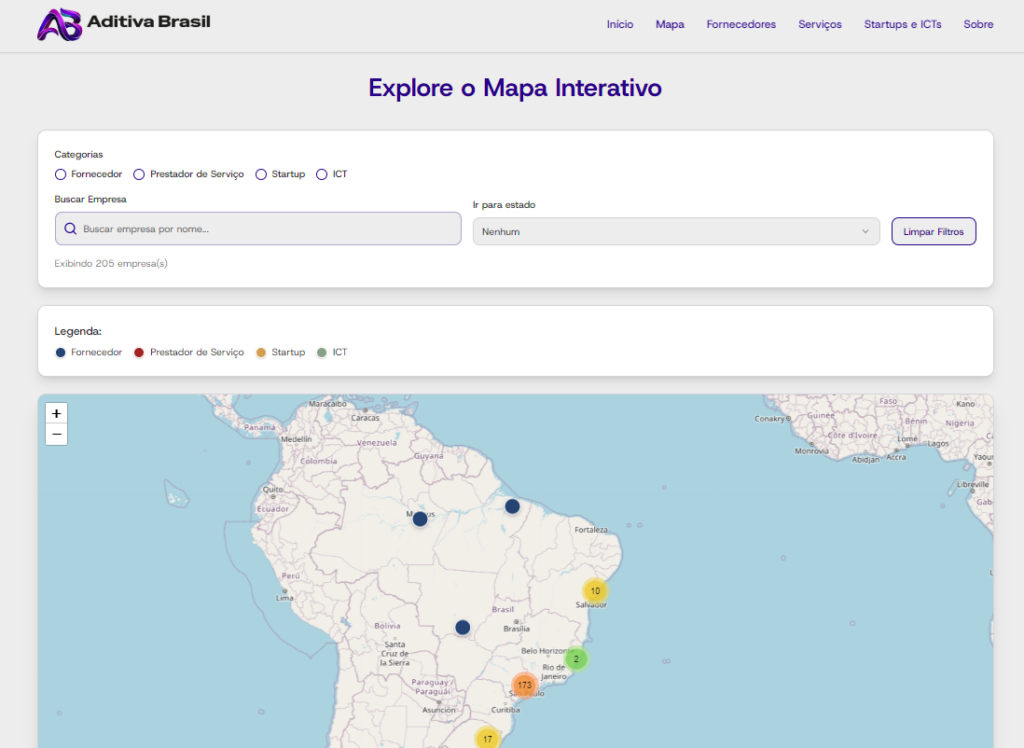Select the Startup radio button
This screenshot has width=1024, height=748.
[261, 174]
